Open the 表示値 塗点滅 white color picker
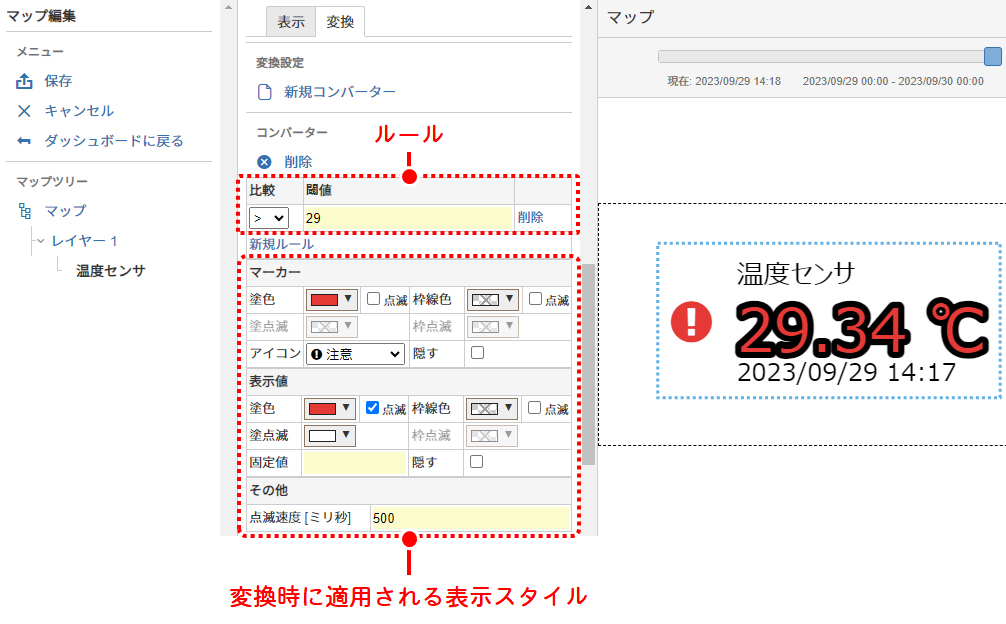 (330, 435)
